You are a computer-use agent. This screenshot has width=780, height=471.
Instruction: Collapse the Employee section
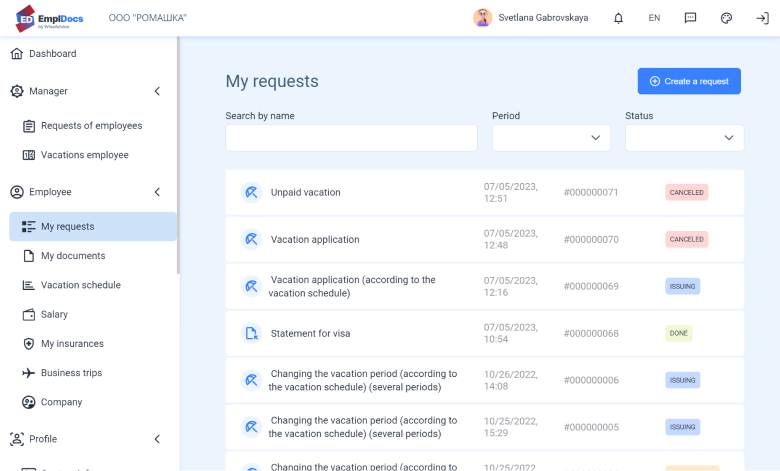(157, 192)
